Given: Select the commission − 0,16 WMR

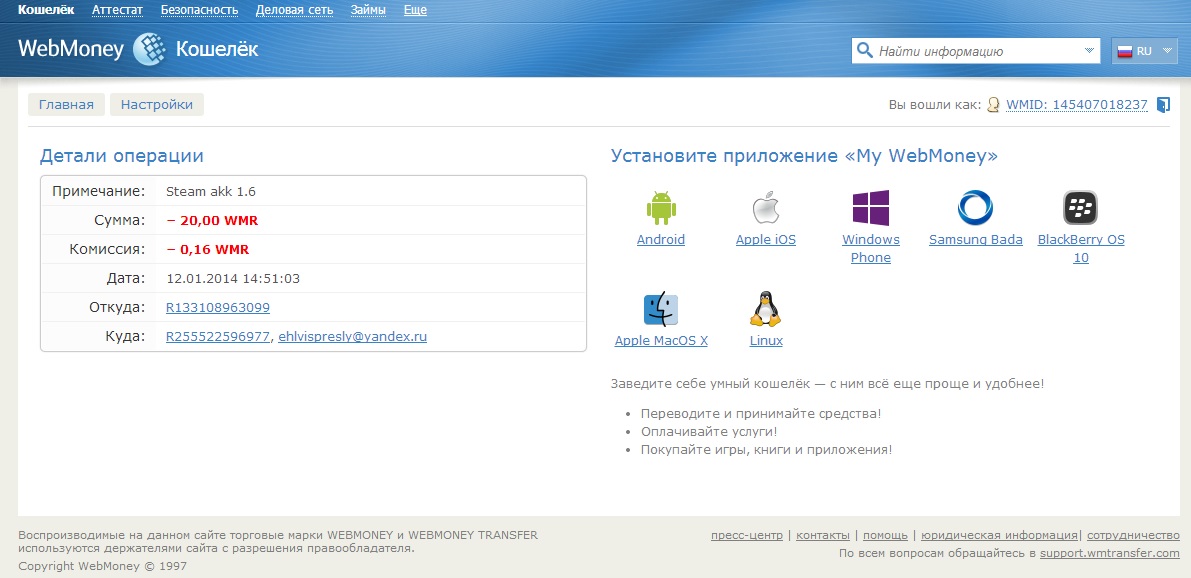Looking at the screenshot, I should (207, 249).
